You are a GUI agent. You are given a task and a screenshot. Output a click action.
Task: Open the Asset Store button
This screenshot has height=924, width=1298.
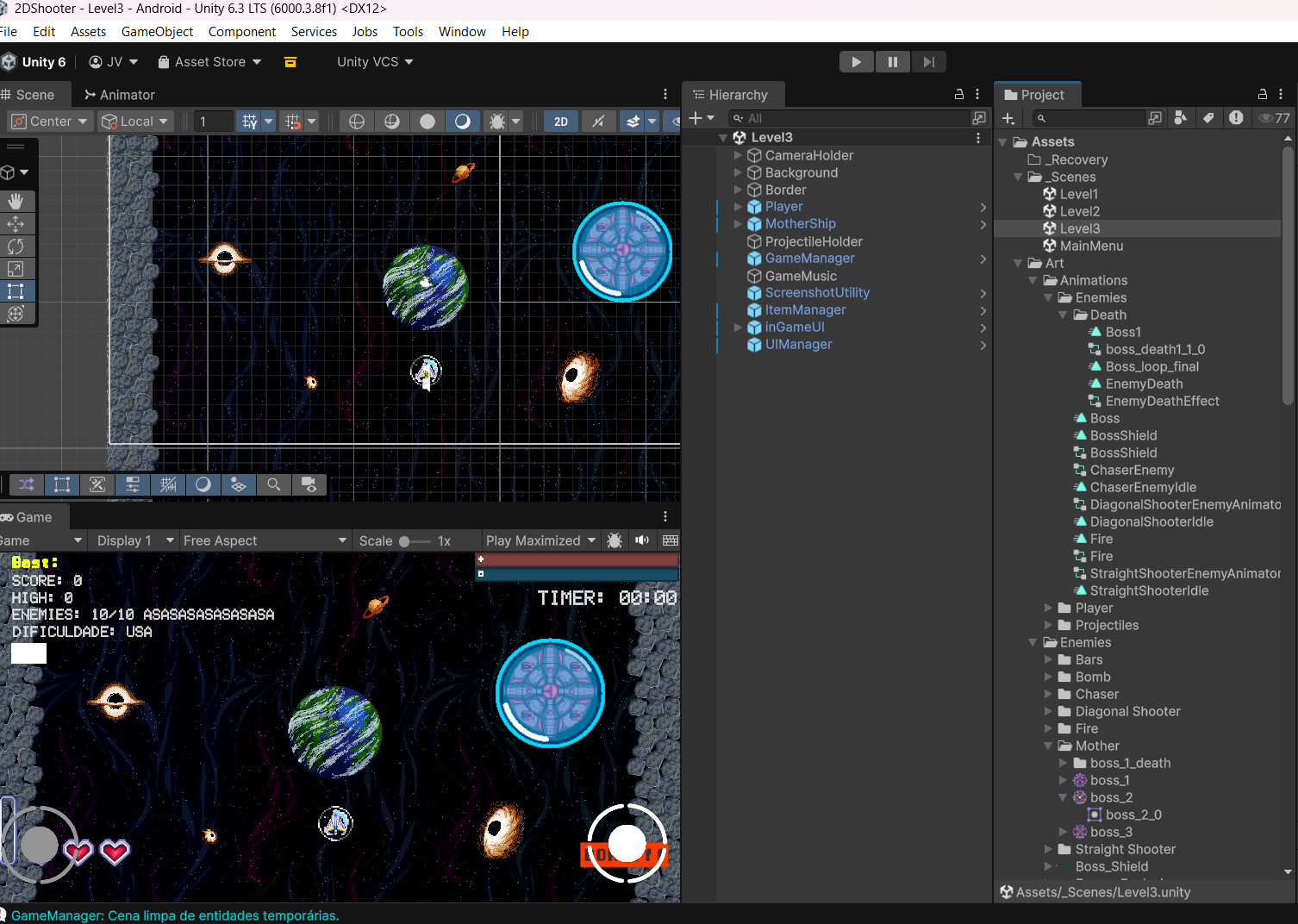pos(209,62)
